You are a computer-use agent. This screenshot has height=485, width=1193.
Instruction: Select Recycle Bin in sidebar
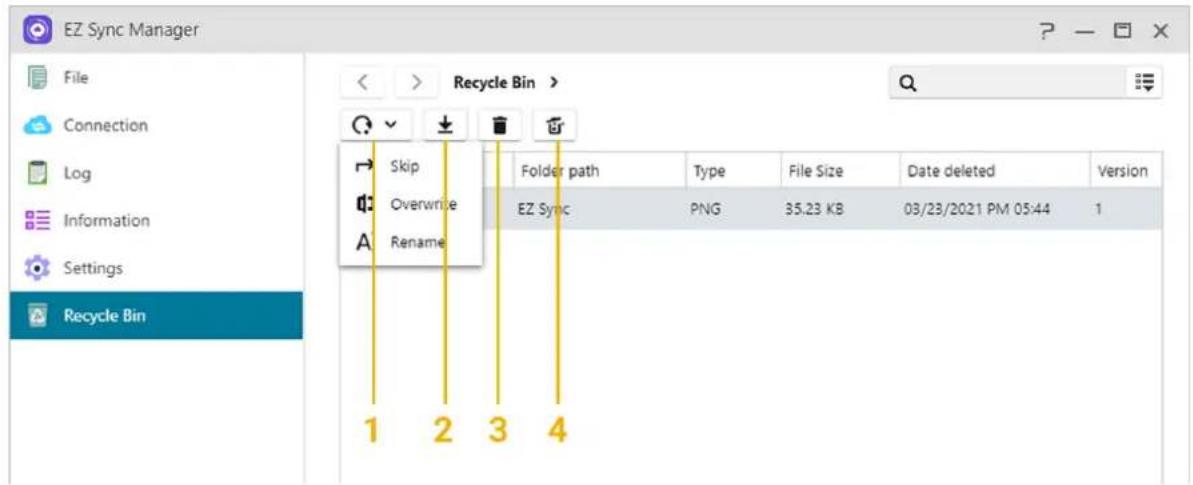point(105,316)
